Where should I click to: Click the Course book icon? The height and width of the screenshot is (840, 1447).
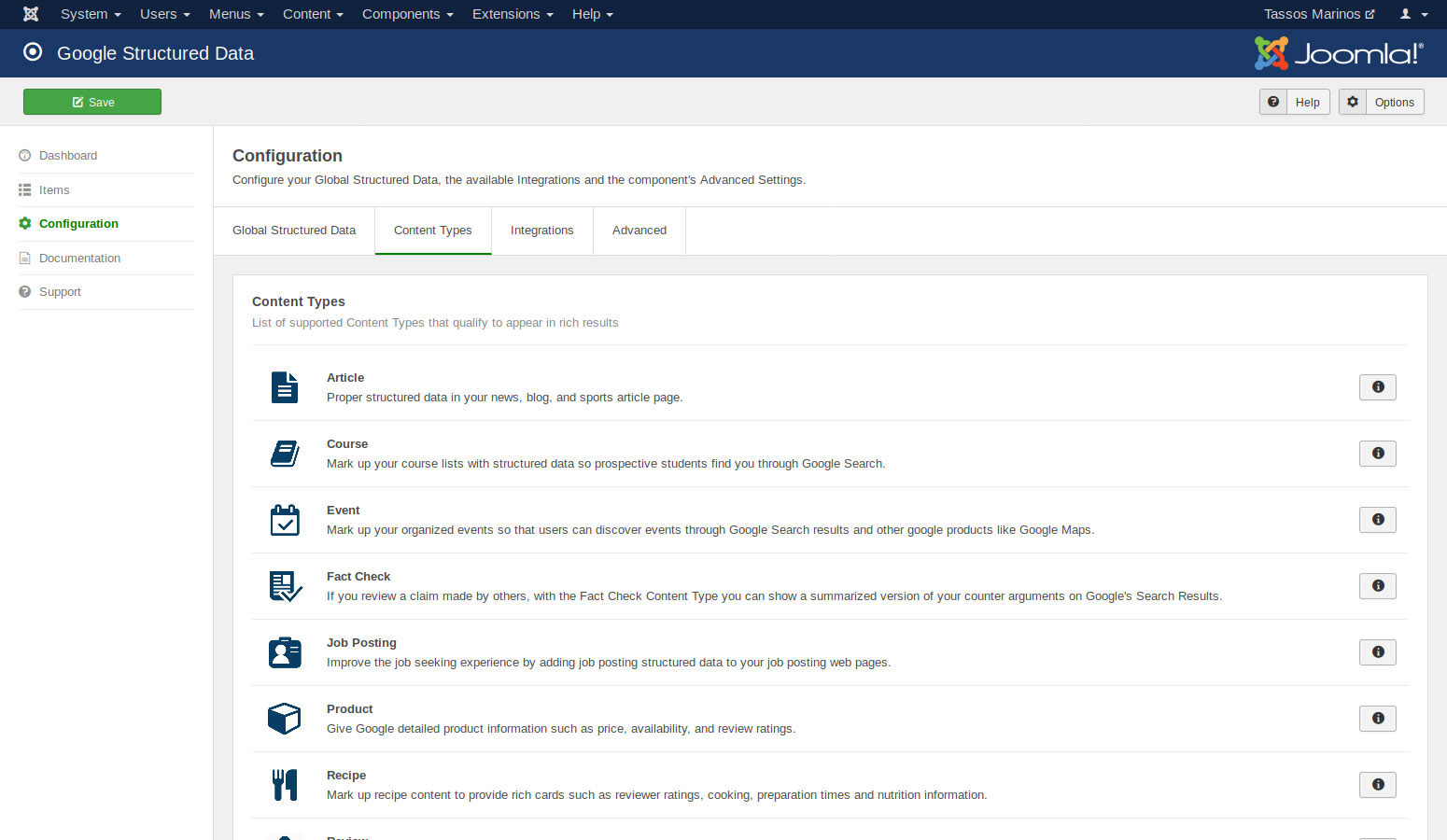(x=285, y=454)
